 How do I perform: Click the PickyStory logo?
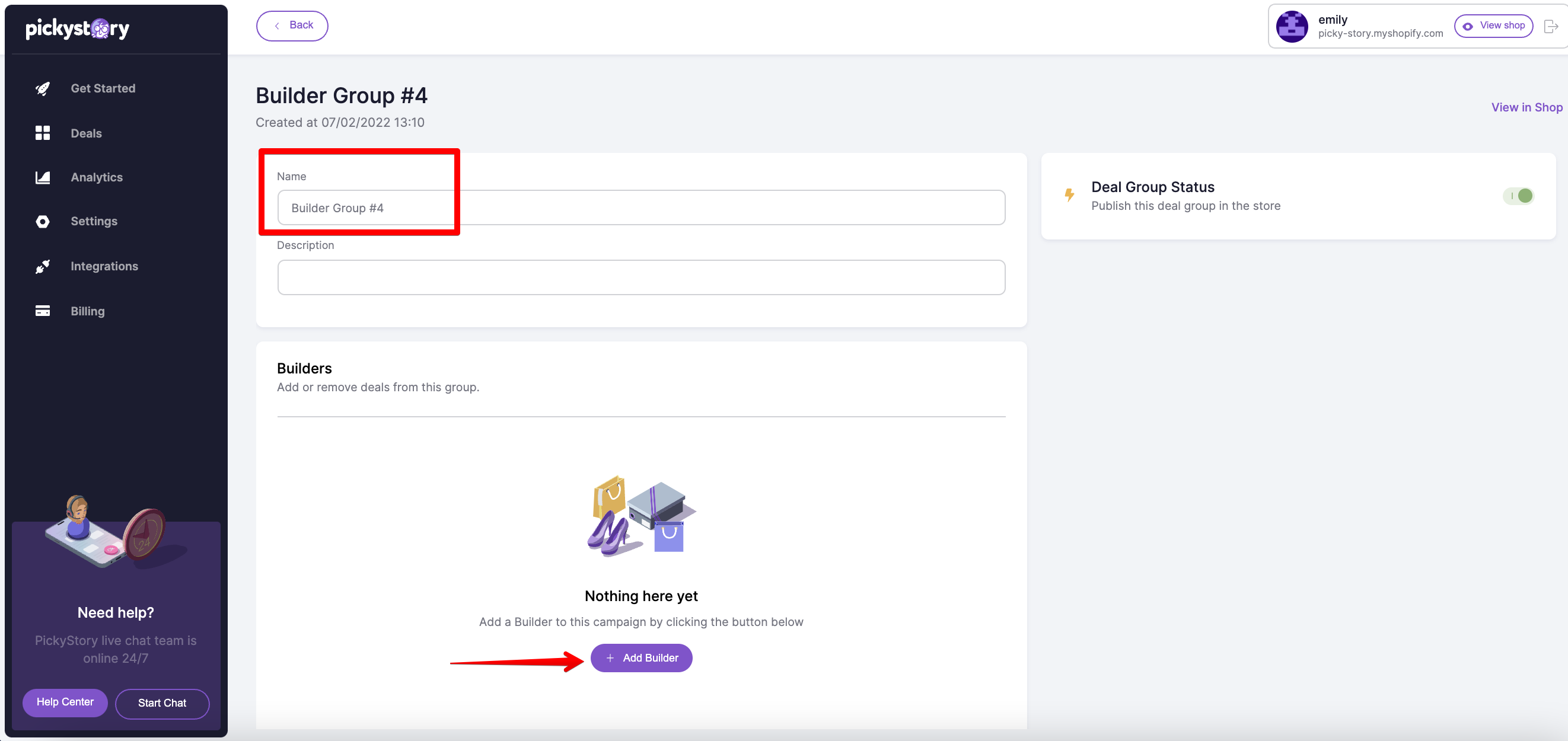pos(77,28)
